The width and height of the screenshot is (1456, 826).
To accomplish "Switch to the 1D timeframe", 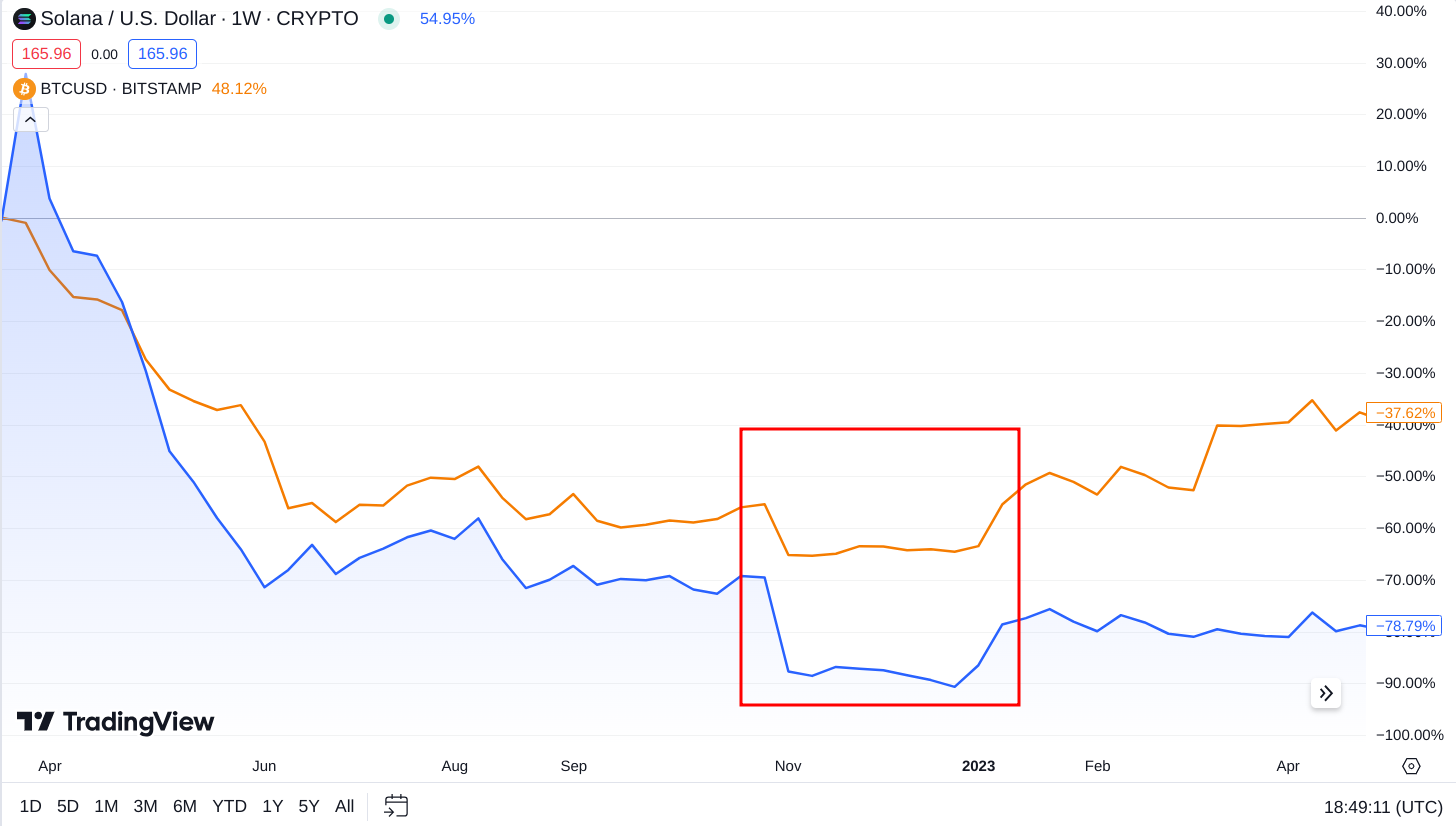I will (30, 805).
